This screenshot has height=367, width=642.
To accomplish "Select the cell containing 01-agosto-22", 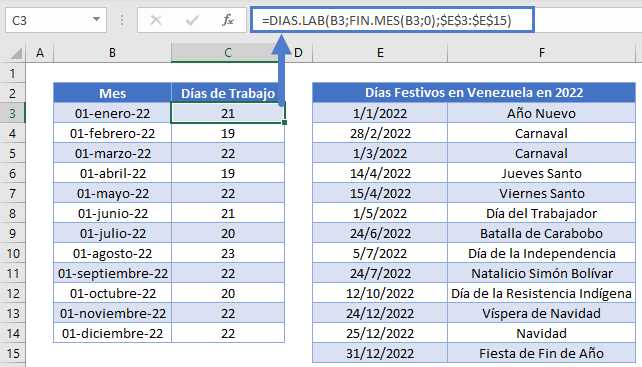I will (x=113, y=253).
